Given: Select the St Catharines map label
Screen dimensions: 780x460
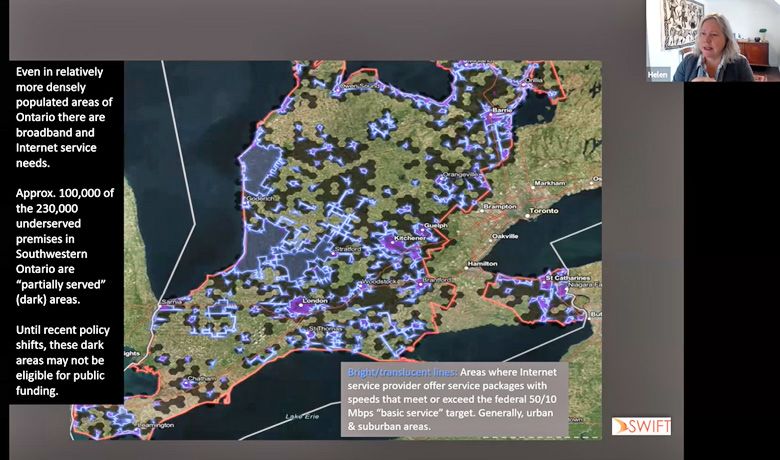Looking at the screenshot, I should pyautogui.click(x=568, y=277).
